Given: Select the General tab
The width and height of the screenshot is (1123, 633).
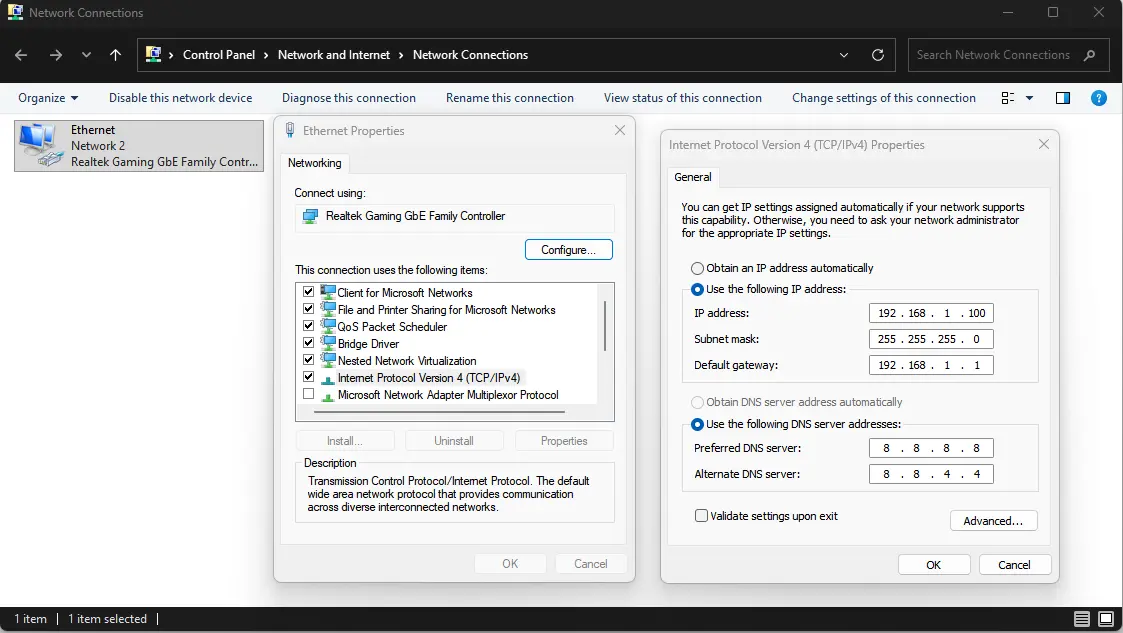Looking at the screenshot, I should (692, 177).
